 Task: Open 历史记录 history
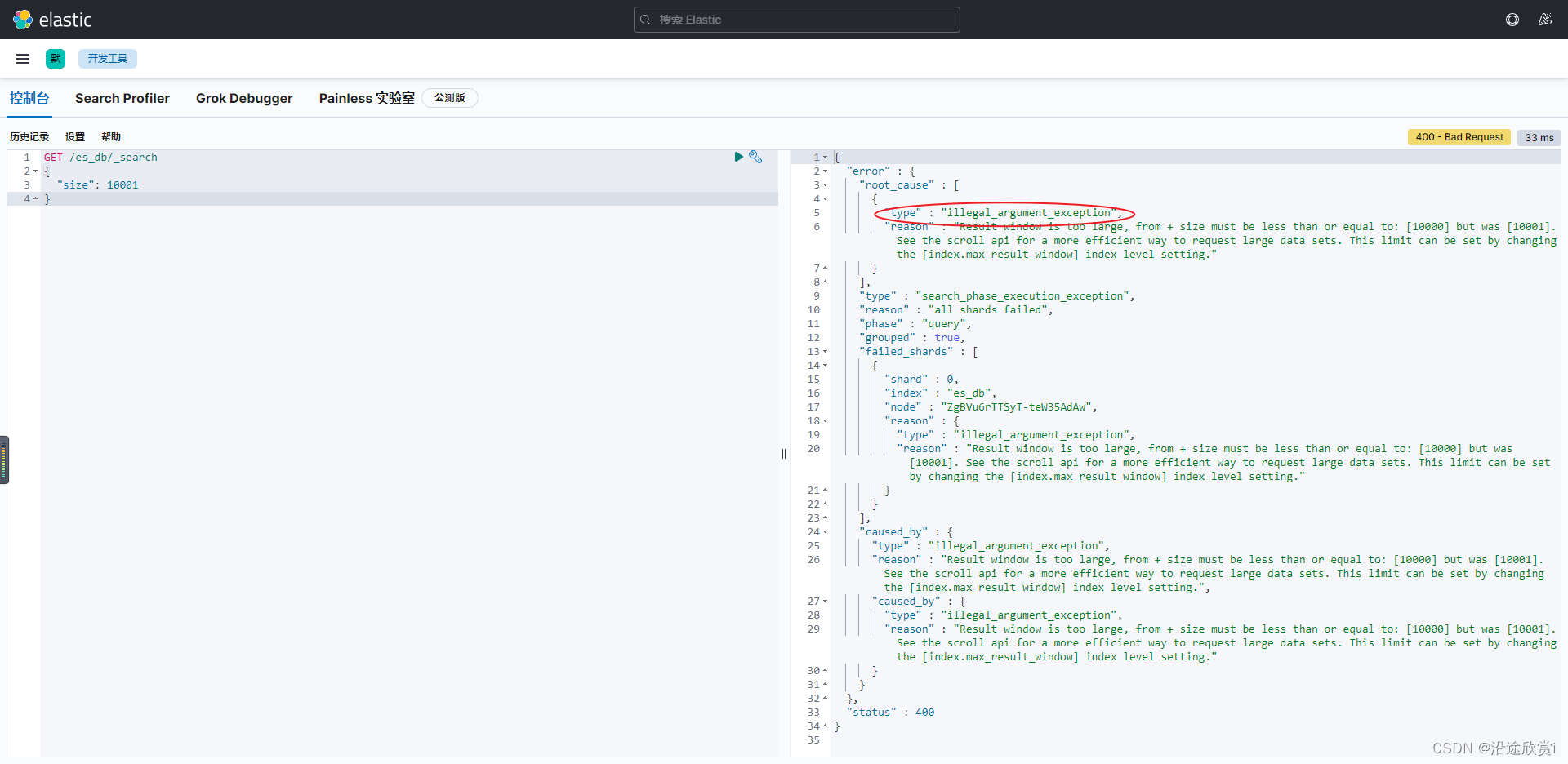(x=29, y=137)
